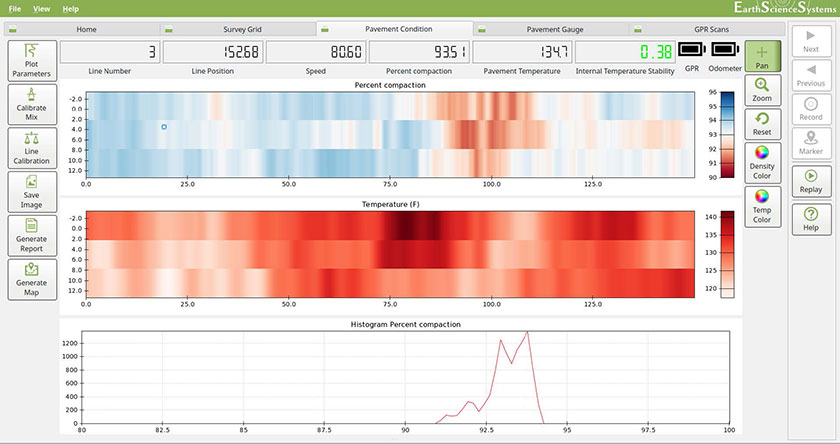This screenshot has height=444, width=840.
Task: Open the View menu
Action: (x=42, y=9)
